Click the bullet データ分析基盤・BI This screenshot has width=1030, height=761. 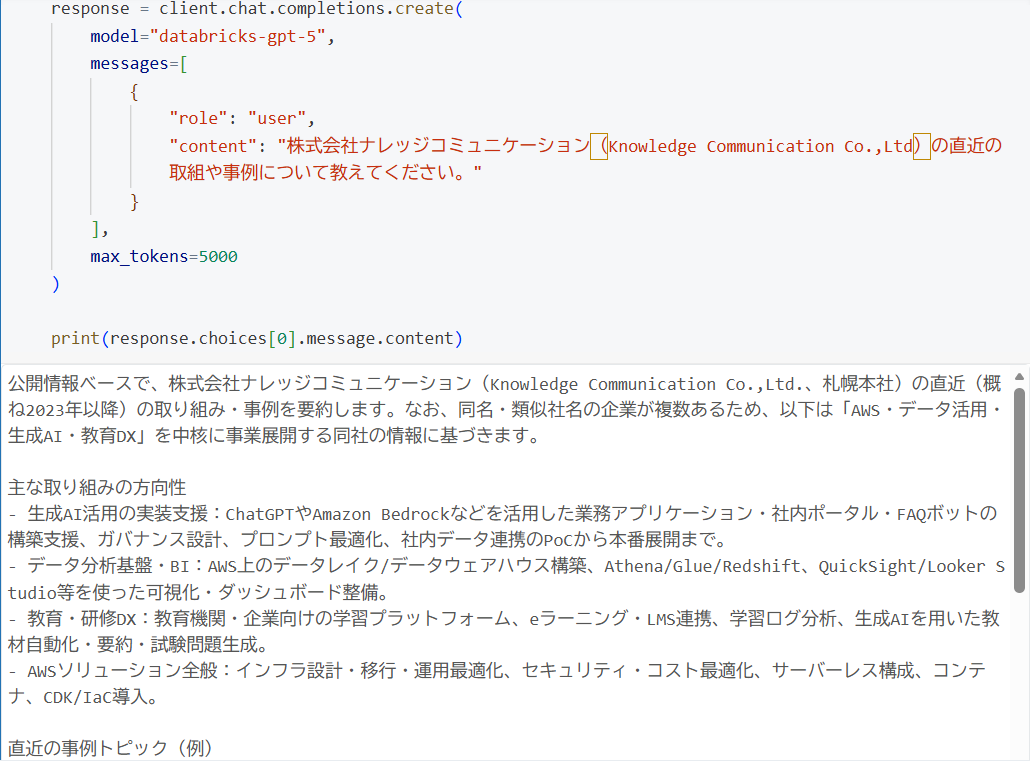point(506,579)
